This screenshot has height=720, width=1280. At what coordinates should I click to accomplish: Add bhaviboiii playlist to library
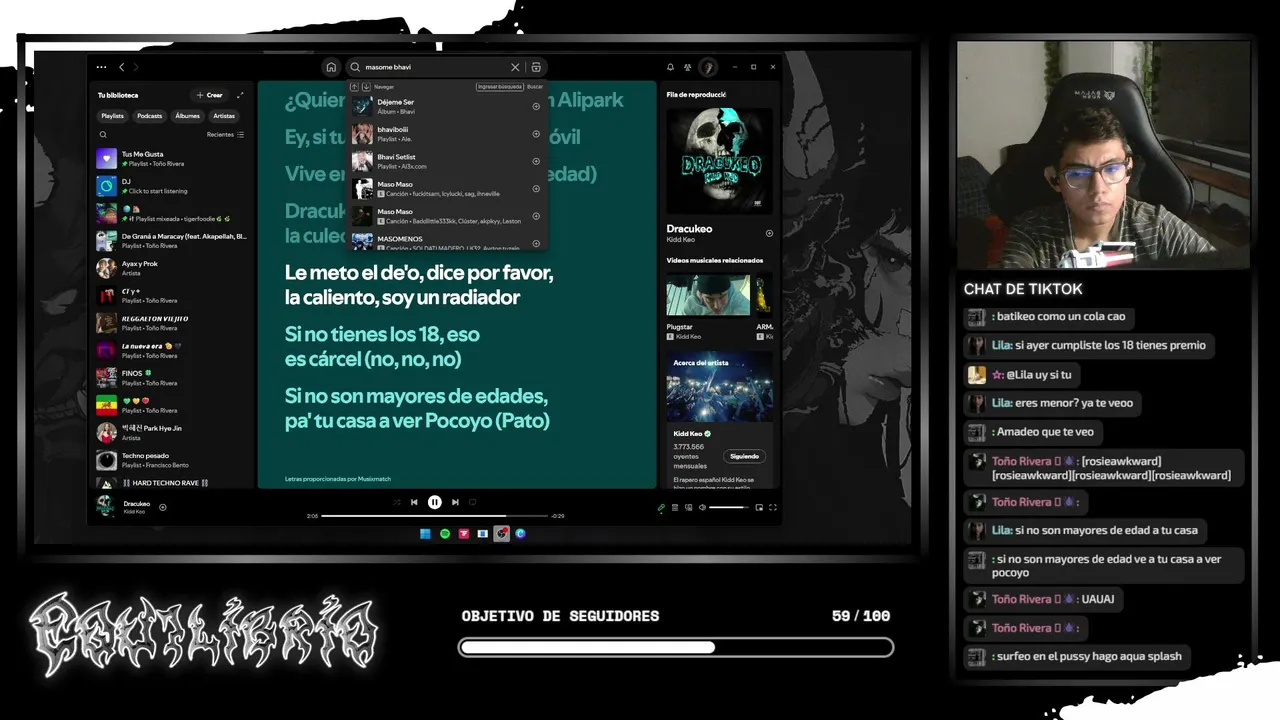point(536,134)
